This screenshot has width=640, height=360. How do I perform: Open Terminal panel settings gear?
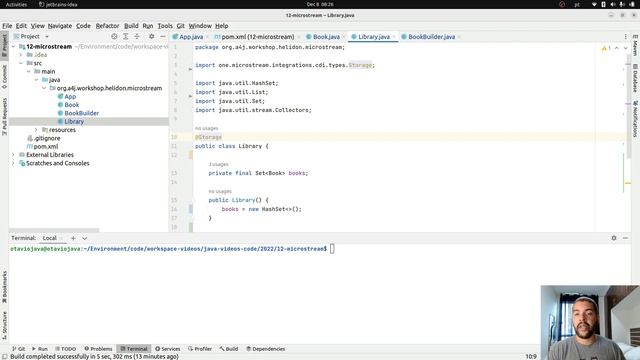pyautogui.click(x=614, y=238)
